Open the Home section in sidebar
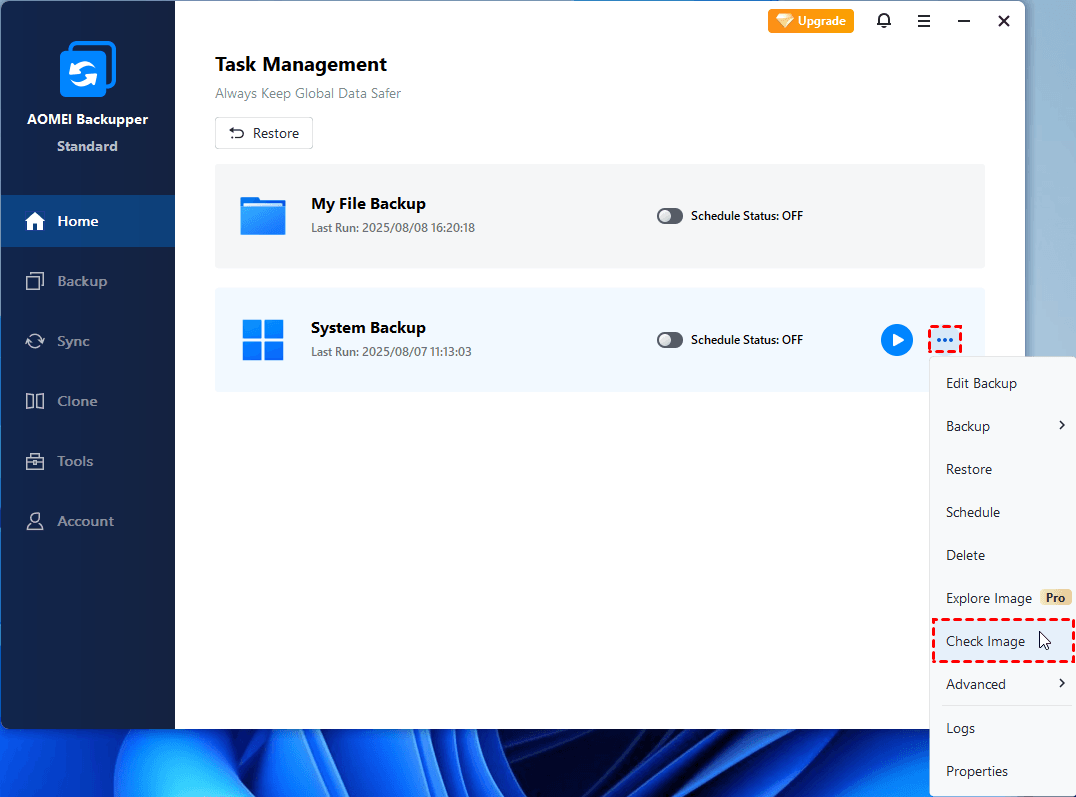The width and height of the screenshot is (1076, 797). [x=88, y=221]
